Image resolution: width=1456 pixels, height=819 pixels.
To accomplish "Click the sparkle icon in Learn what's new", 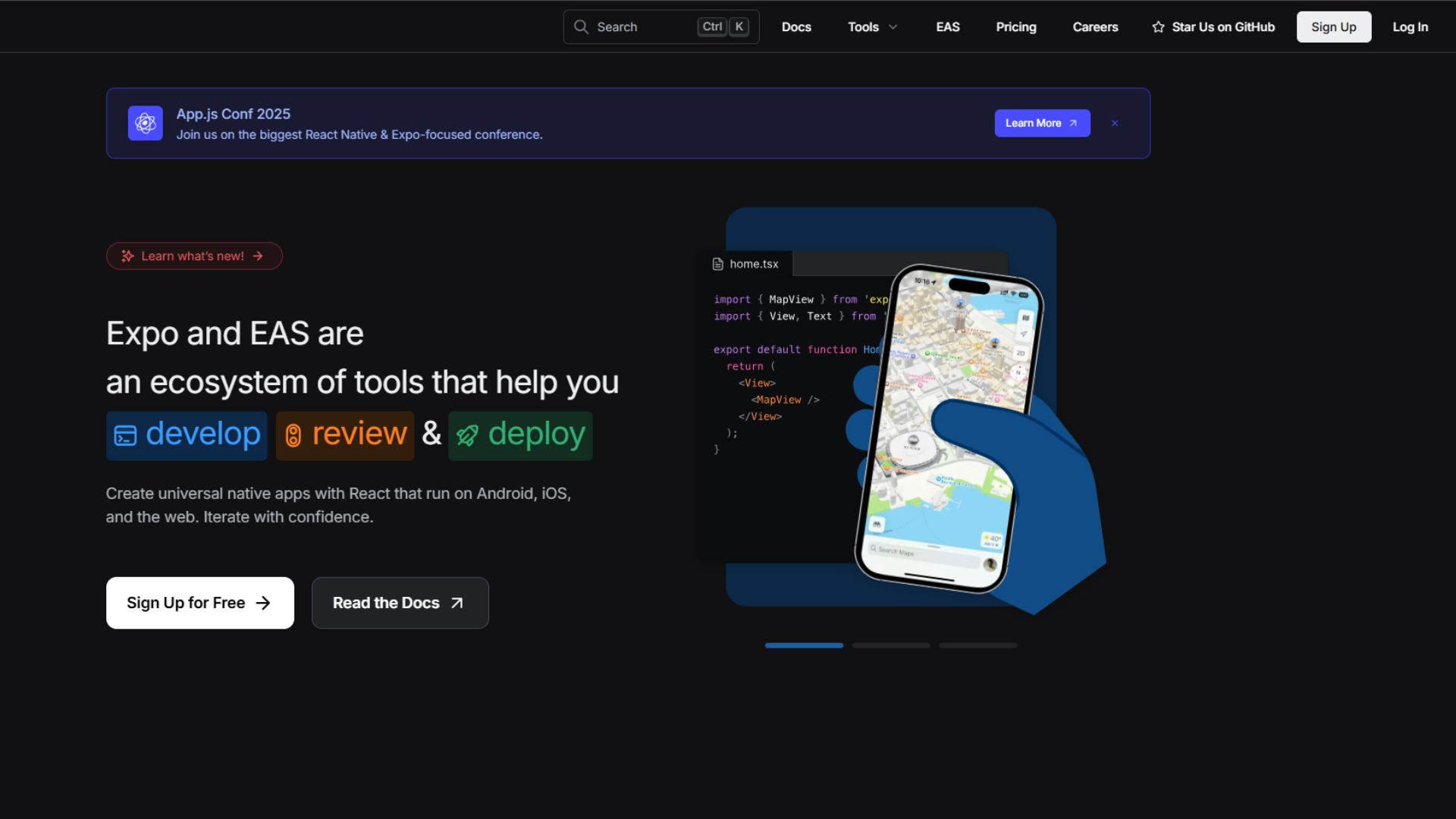I will click(x=127, y=256).
